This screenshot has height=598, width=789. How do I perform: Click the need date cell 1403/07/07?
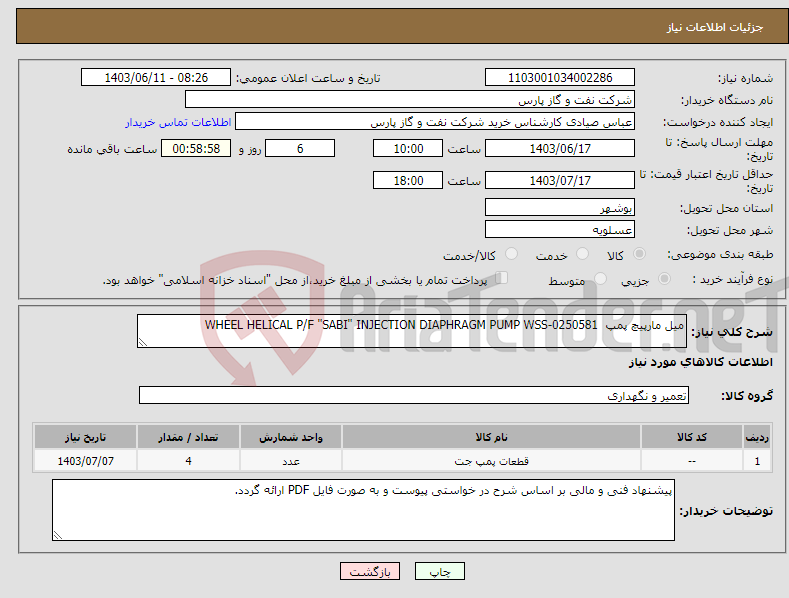point(86,461)
